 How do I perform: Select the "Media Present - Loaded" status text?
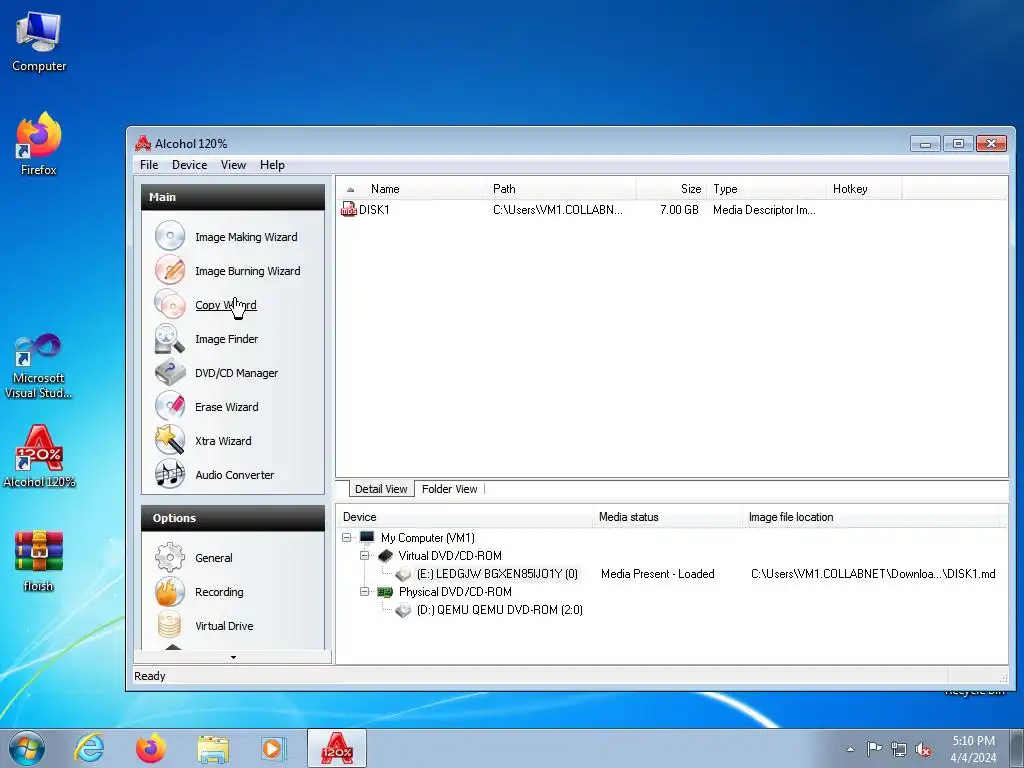658,574
